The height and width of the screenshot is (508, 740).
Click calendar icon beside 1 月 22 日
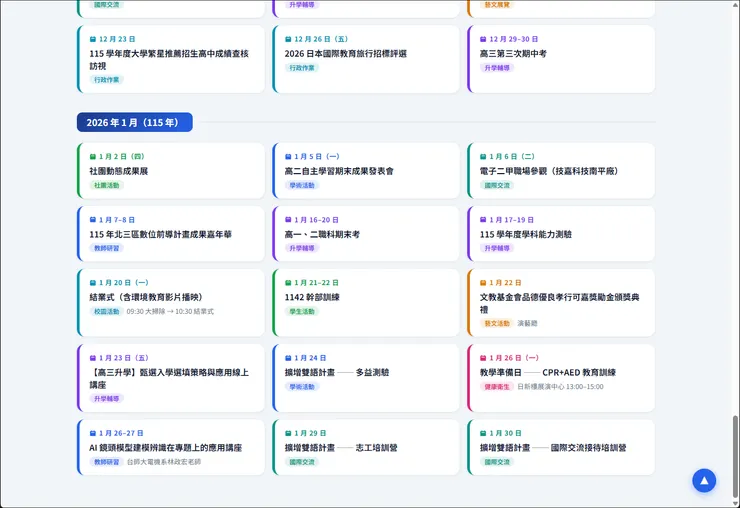(483, 283)
